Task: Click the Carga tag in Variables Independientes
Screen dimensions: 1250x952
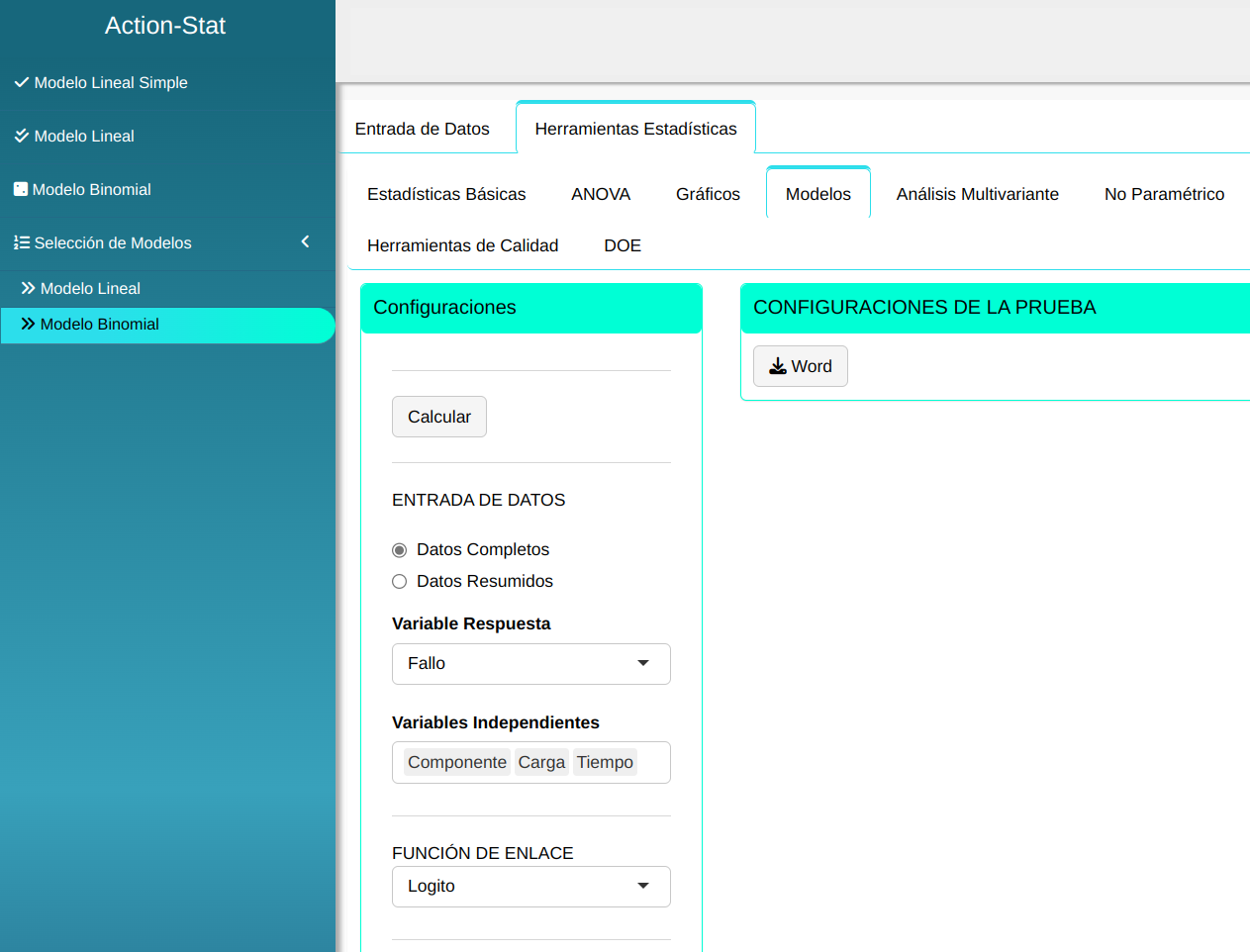Action: coord(541,762)
